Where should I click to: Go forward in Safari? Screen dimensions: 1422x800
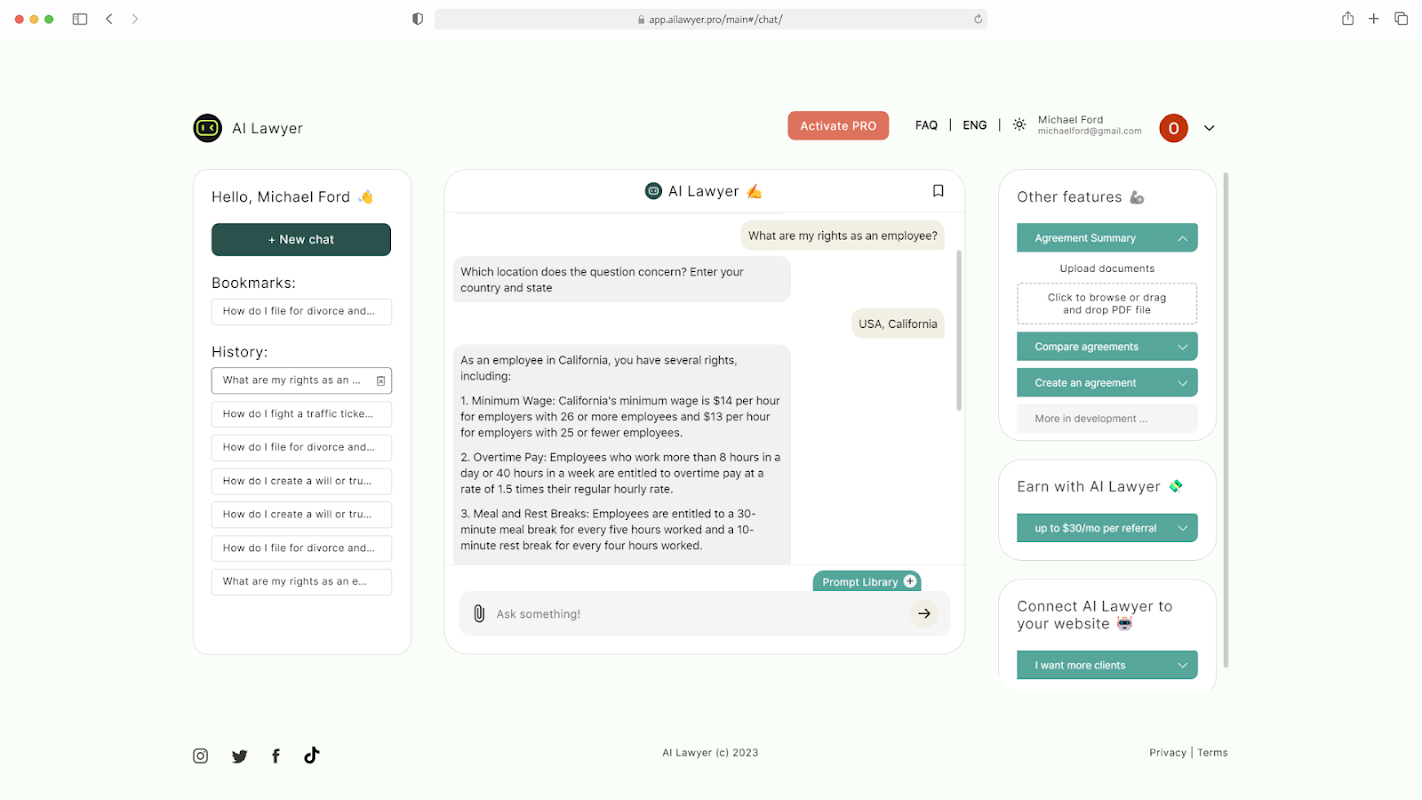point(135,19)
